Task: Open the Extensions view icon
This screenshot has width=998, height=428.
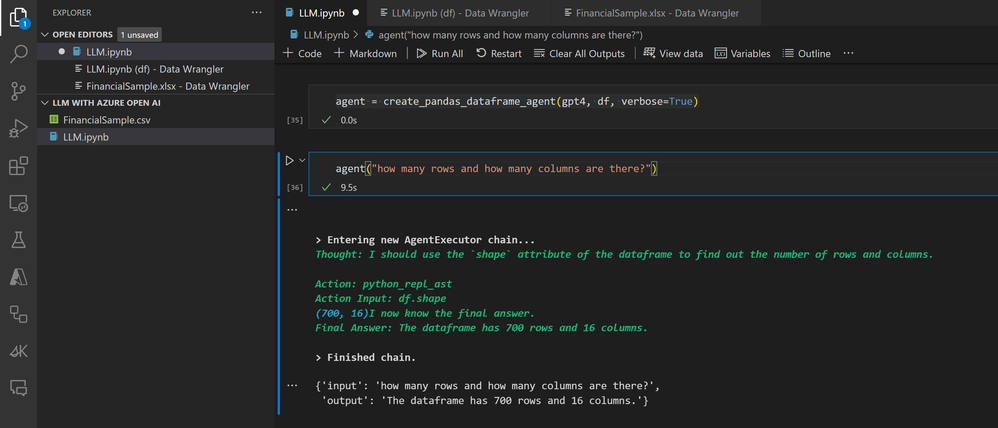Action: (x=18, y=165)
